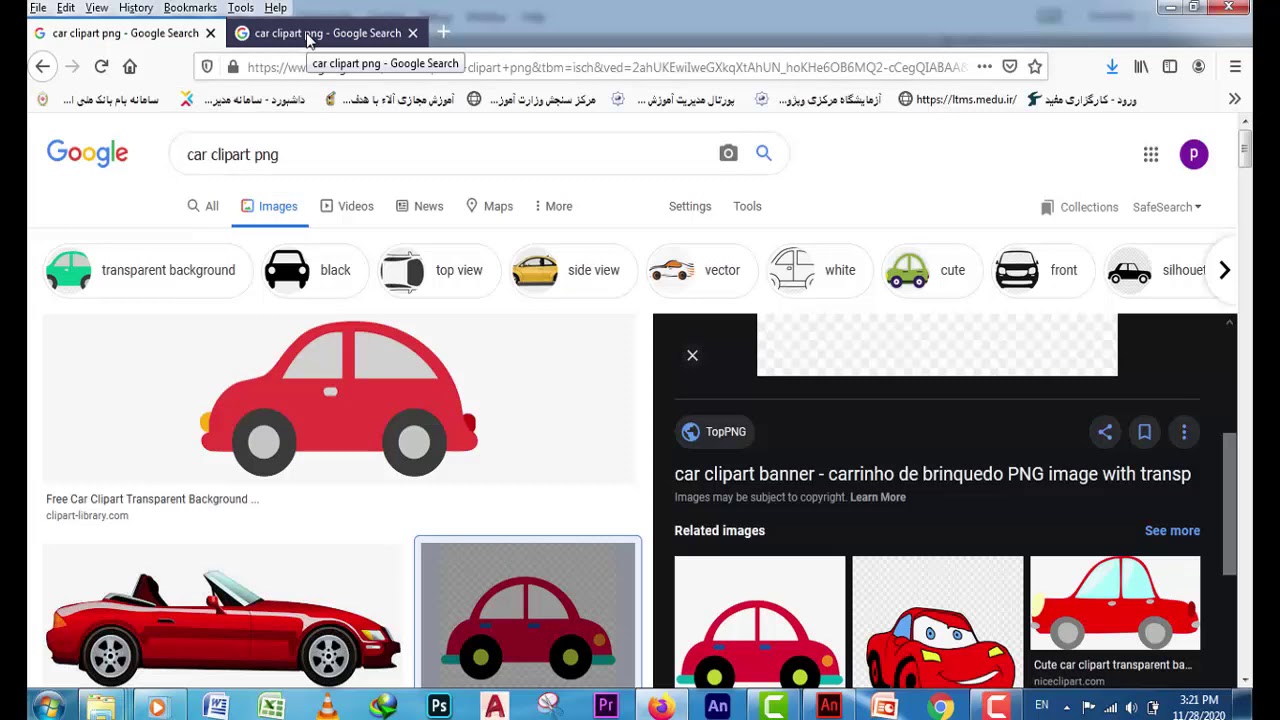1280x720 pixels.
Task: Click the search by image camera icon
Action: 728,153
